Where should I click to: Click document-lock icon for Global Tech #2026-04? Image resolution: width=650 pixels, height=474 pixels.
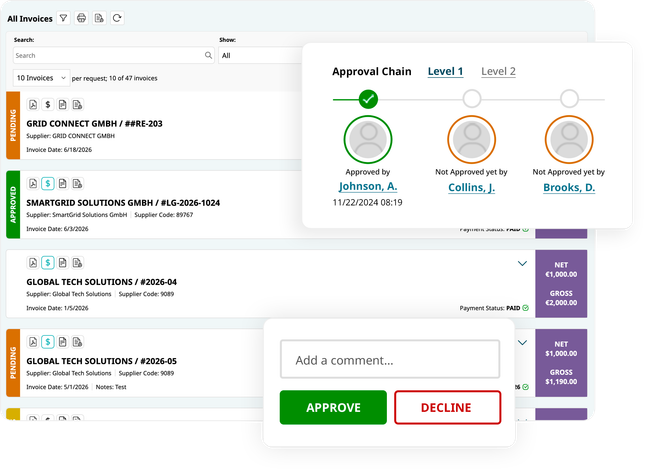(78, 263)
